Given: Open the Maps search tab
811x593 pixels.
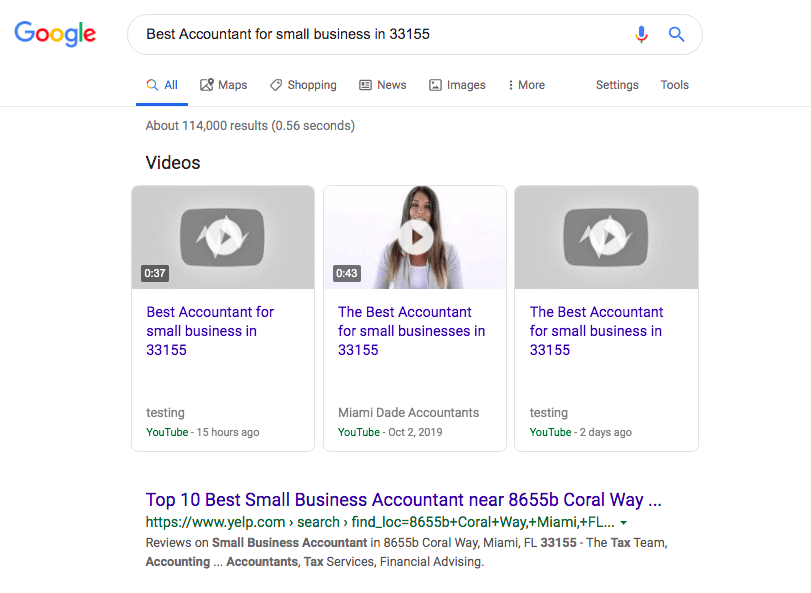Looking at the screenshot, I should (x=224, y=85).
